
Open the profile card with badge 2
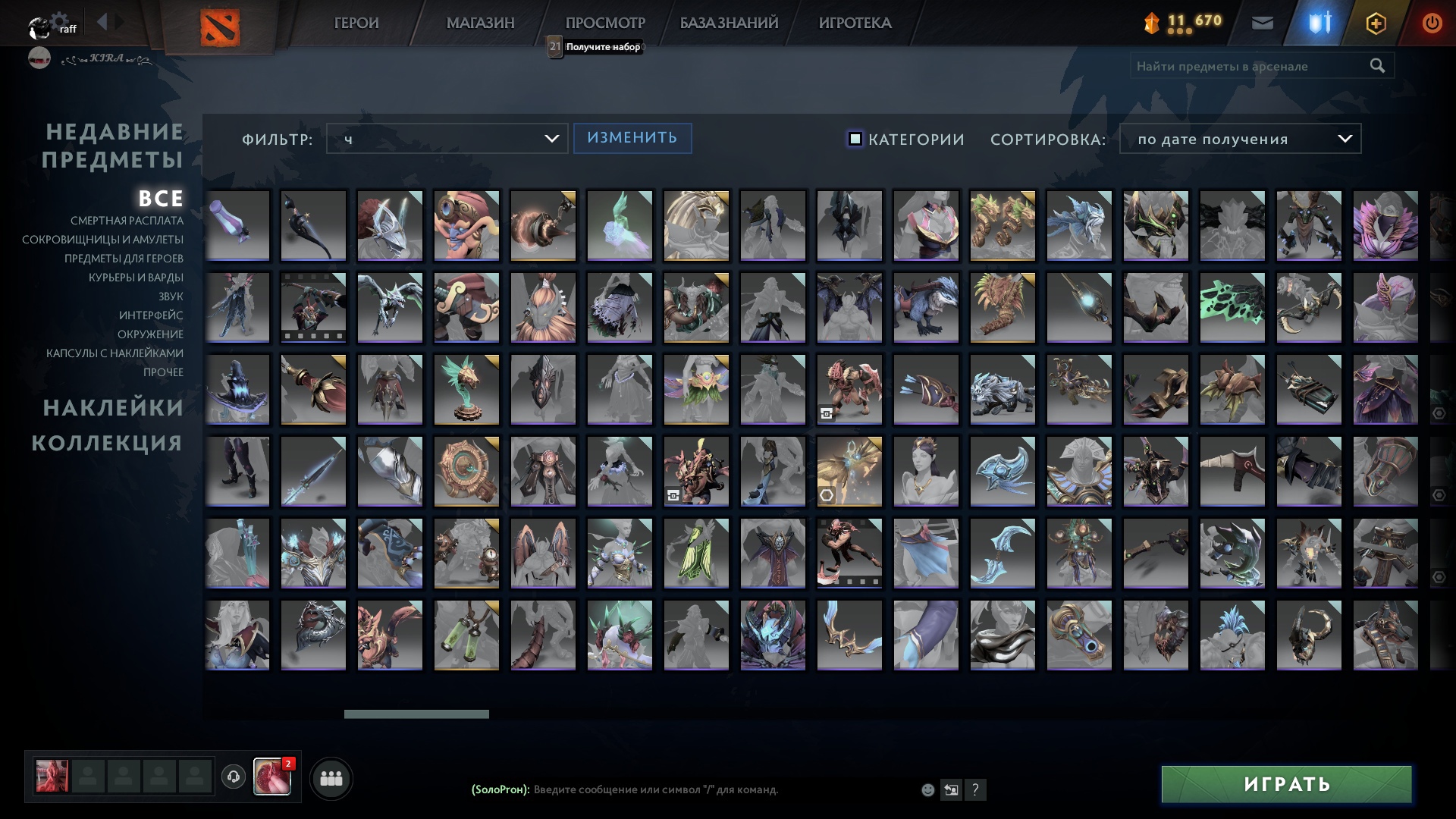[x=272, y=777]
